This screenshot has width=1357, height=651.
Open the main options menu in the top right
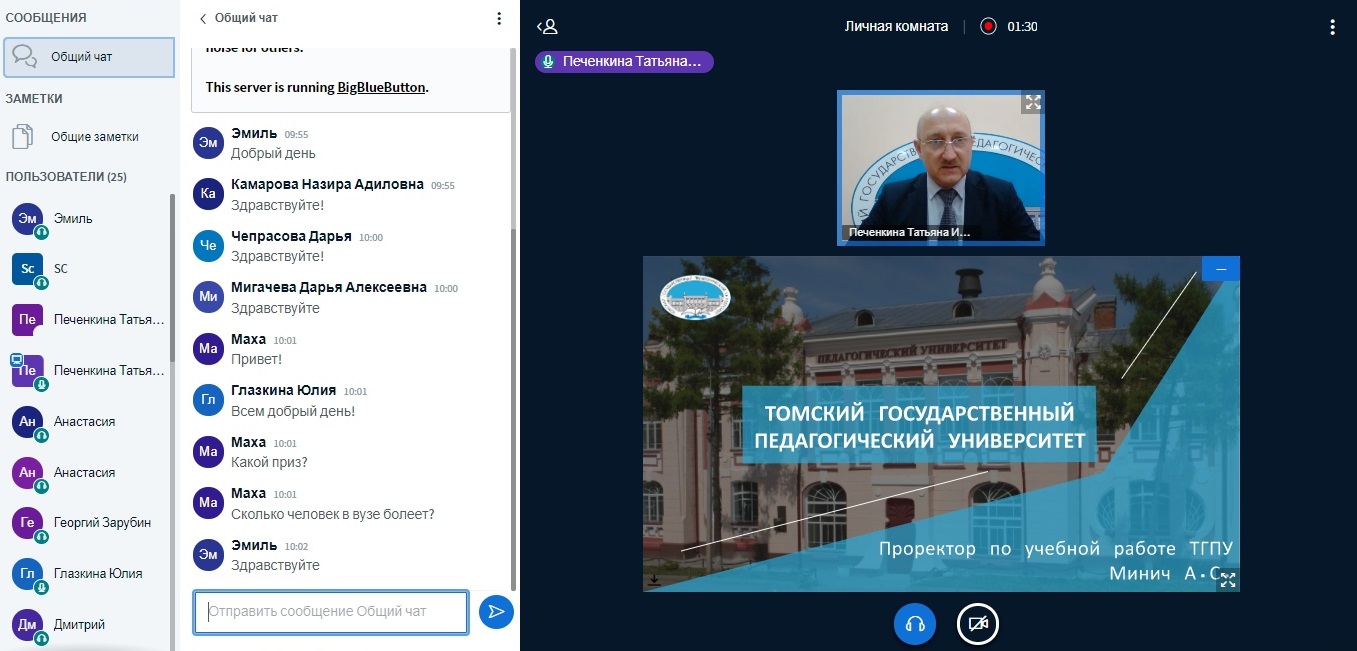click(x=1332, y=27)
